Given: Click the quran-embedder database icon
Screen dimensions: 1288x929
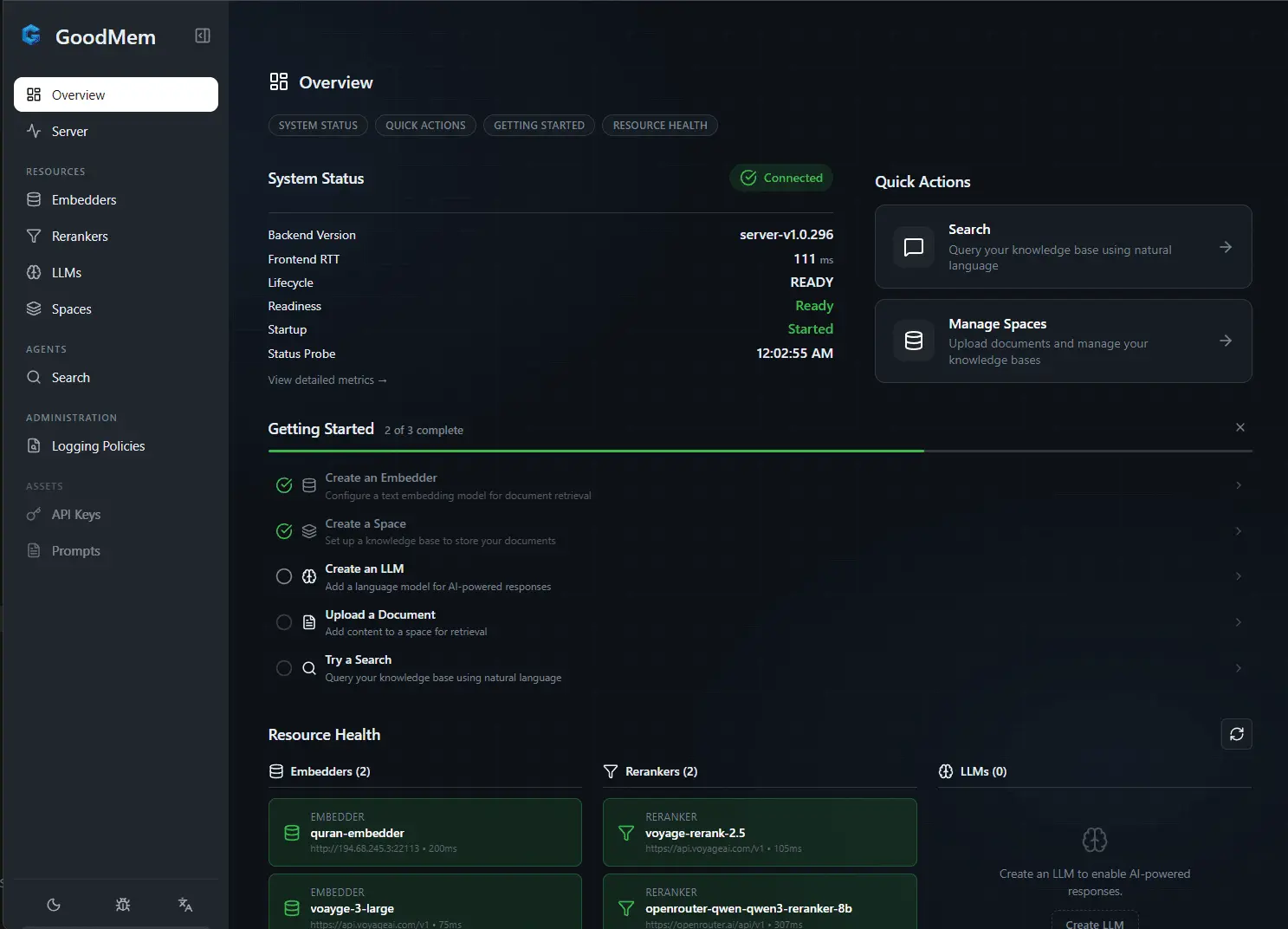Looking at the screenshot, I should [x=292, y=833].
